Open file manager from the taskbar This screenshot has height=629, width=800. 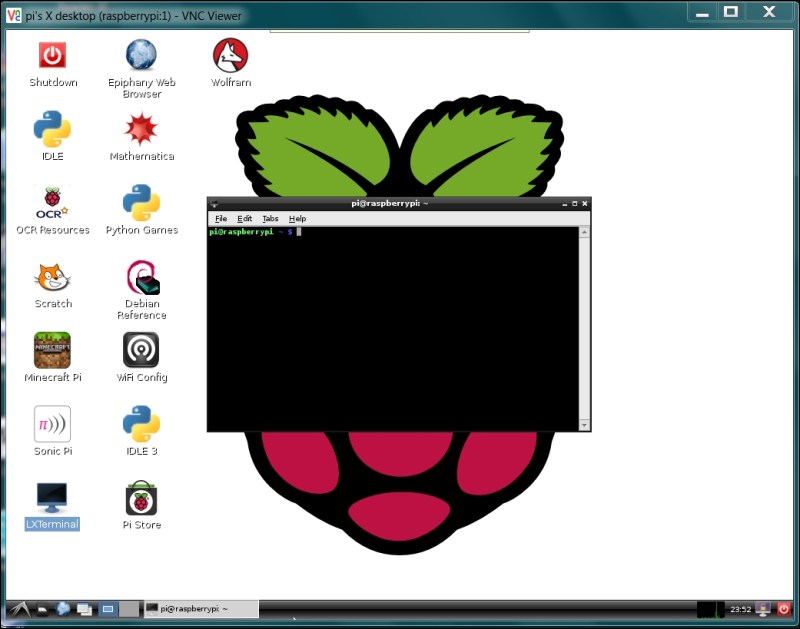pos(43,609)
